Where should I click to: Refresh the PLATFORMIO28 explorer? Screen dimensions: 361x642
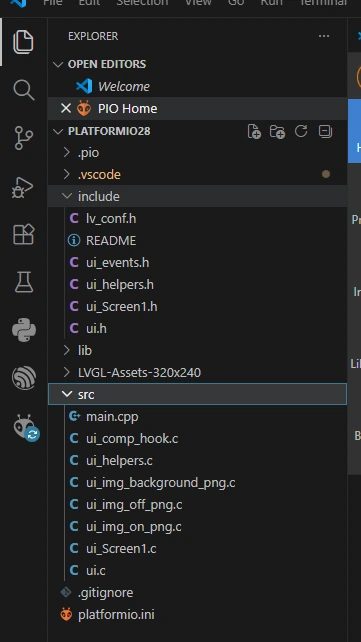click(301, 131)
